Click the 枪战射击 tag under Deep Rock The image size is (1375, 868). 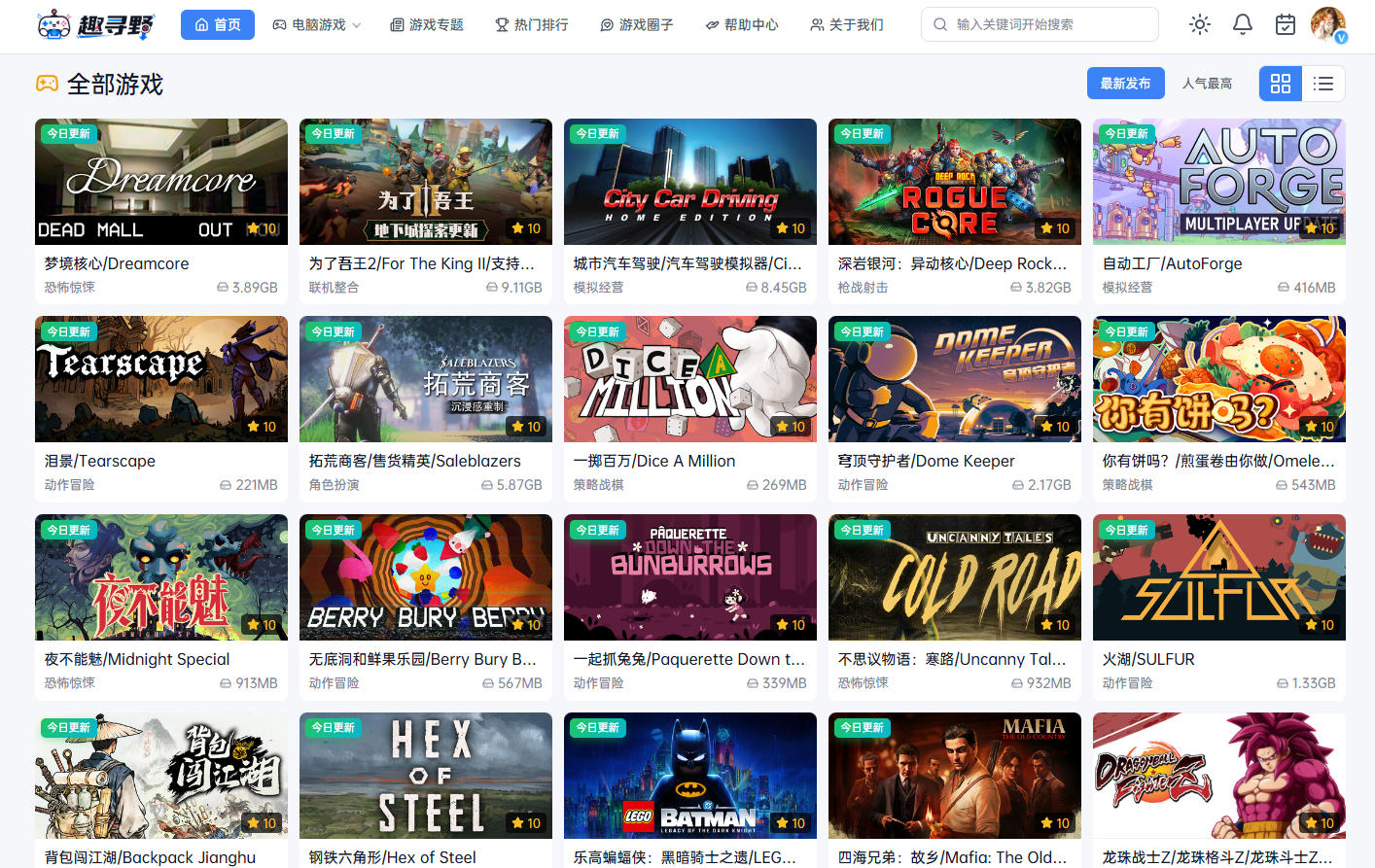coord(863,288)
